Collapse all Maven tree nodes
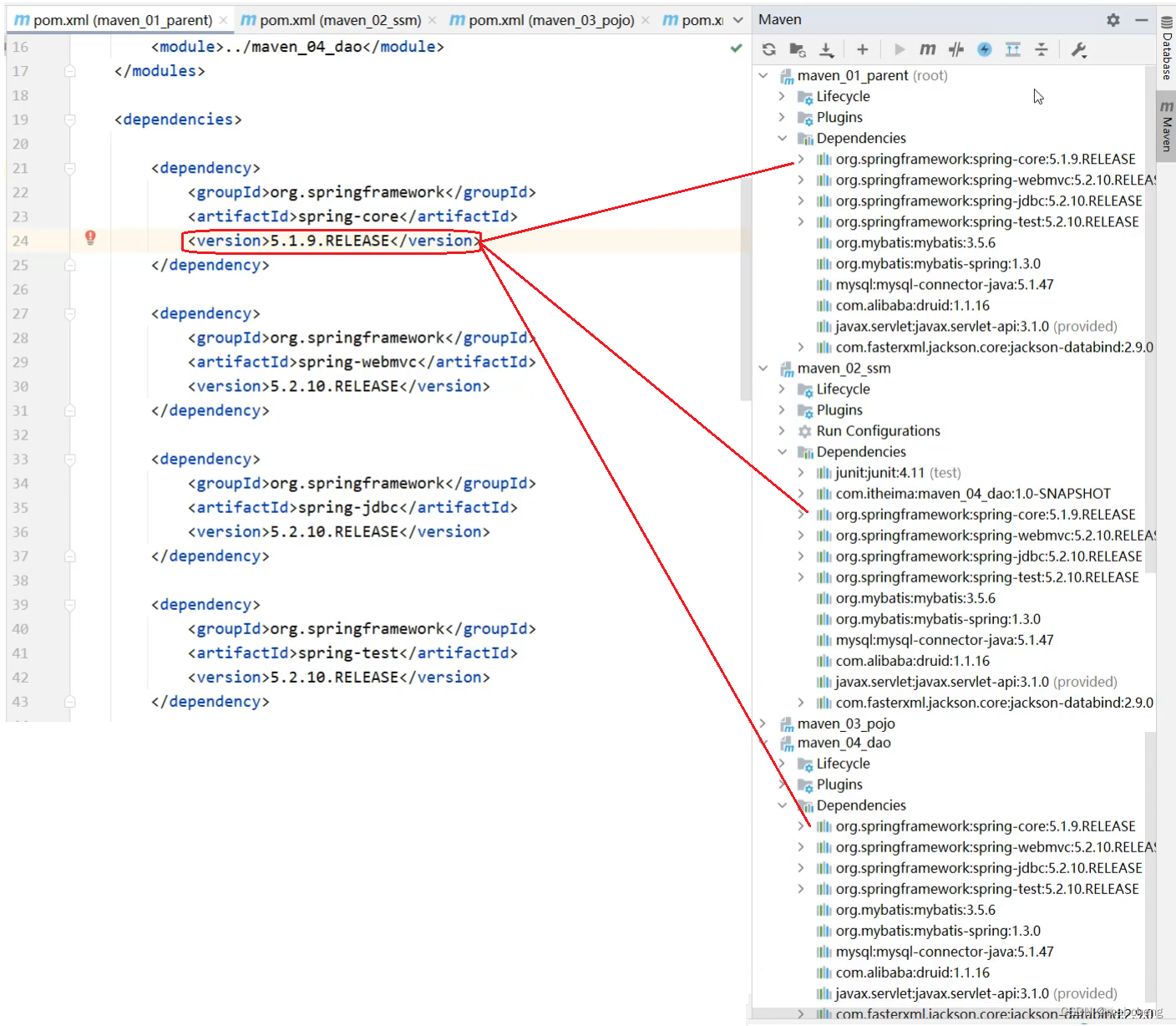The width and height of the screenshot is (1176, 1026). click(x=1042, y=49)
